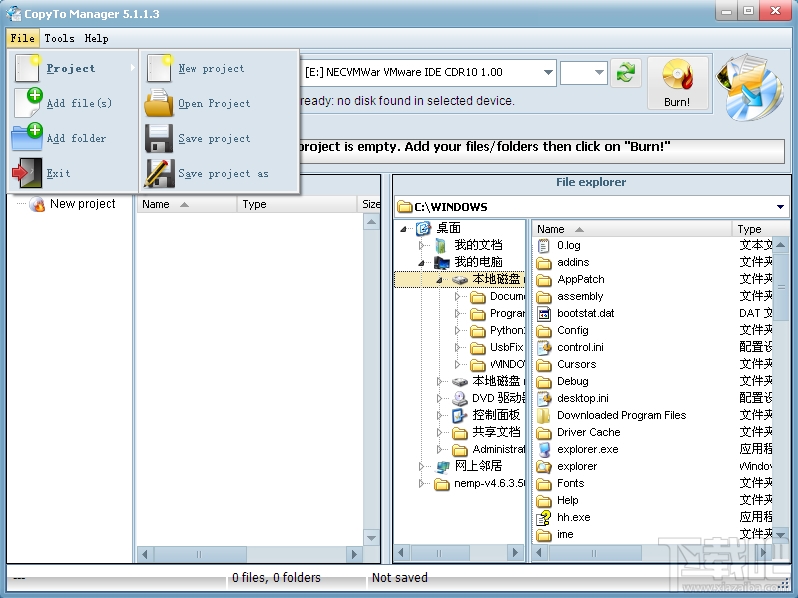
Task: Click file list horizontal scrollbar thumb
Action: 594,553
